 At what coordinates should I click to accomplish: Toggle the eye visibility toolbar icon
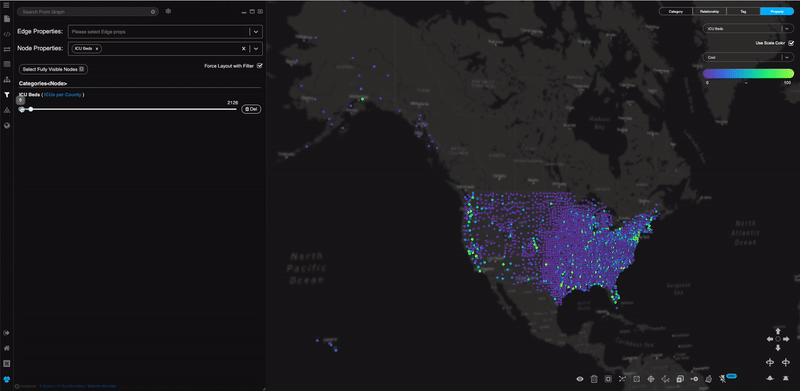(580, 379)
